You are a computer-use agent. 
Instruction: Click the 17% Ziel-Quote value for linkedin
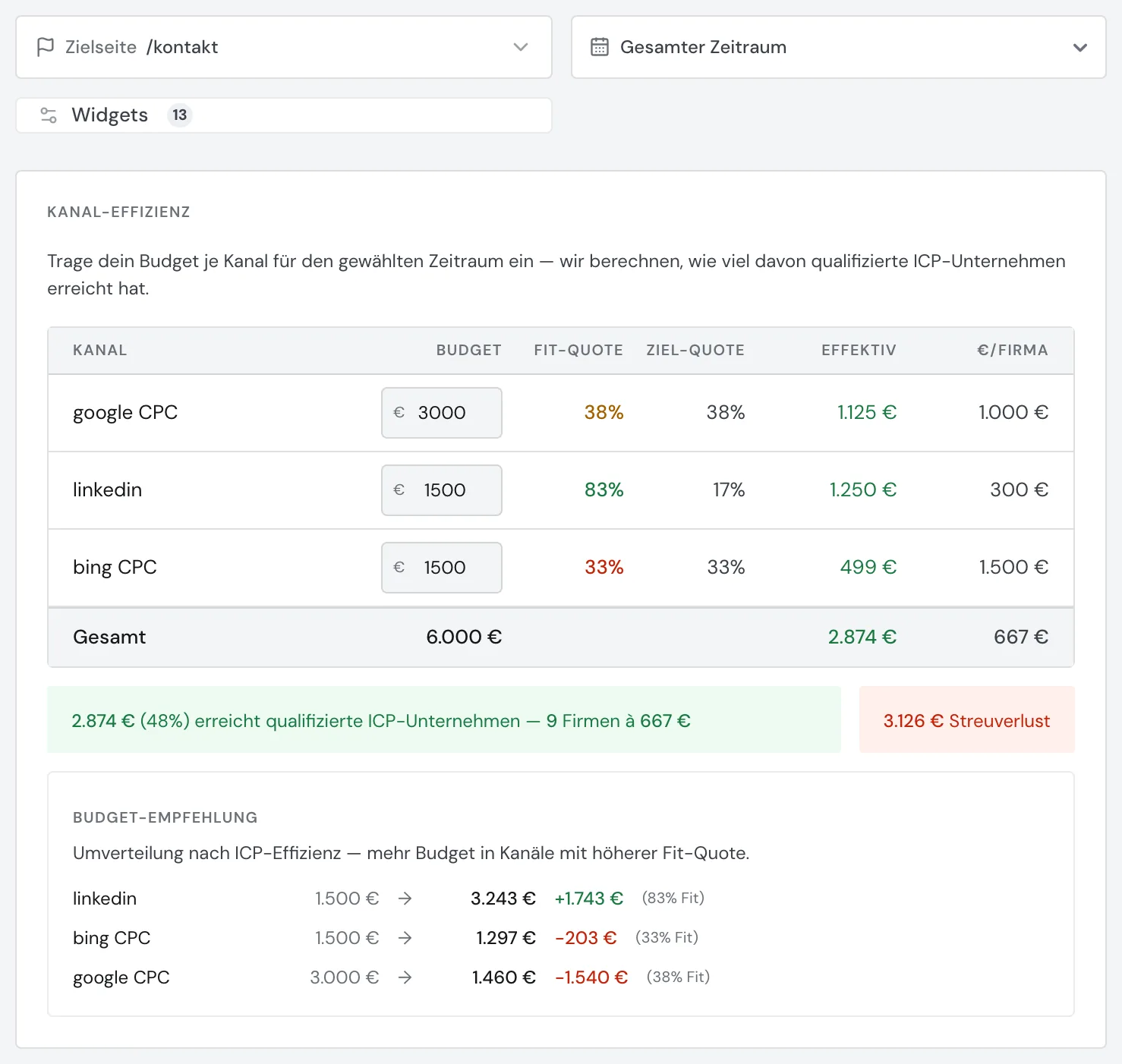(x=729, y=490)
